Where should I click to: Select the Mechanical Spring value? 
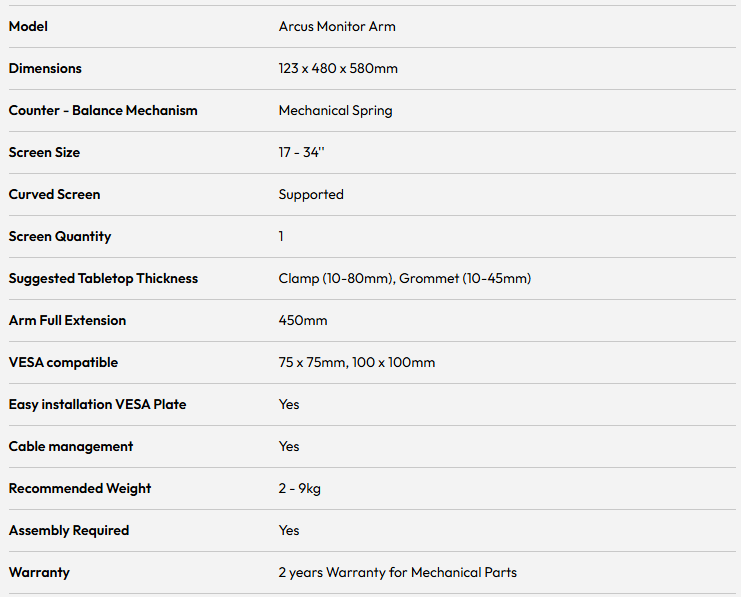click(336, 111)
